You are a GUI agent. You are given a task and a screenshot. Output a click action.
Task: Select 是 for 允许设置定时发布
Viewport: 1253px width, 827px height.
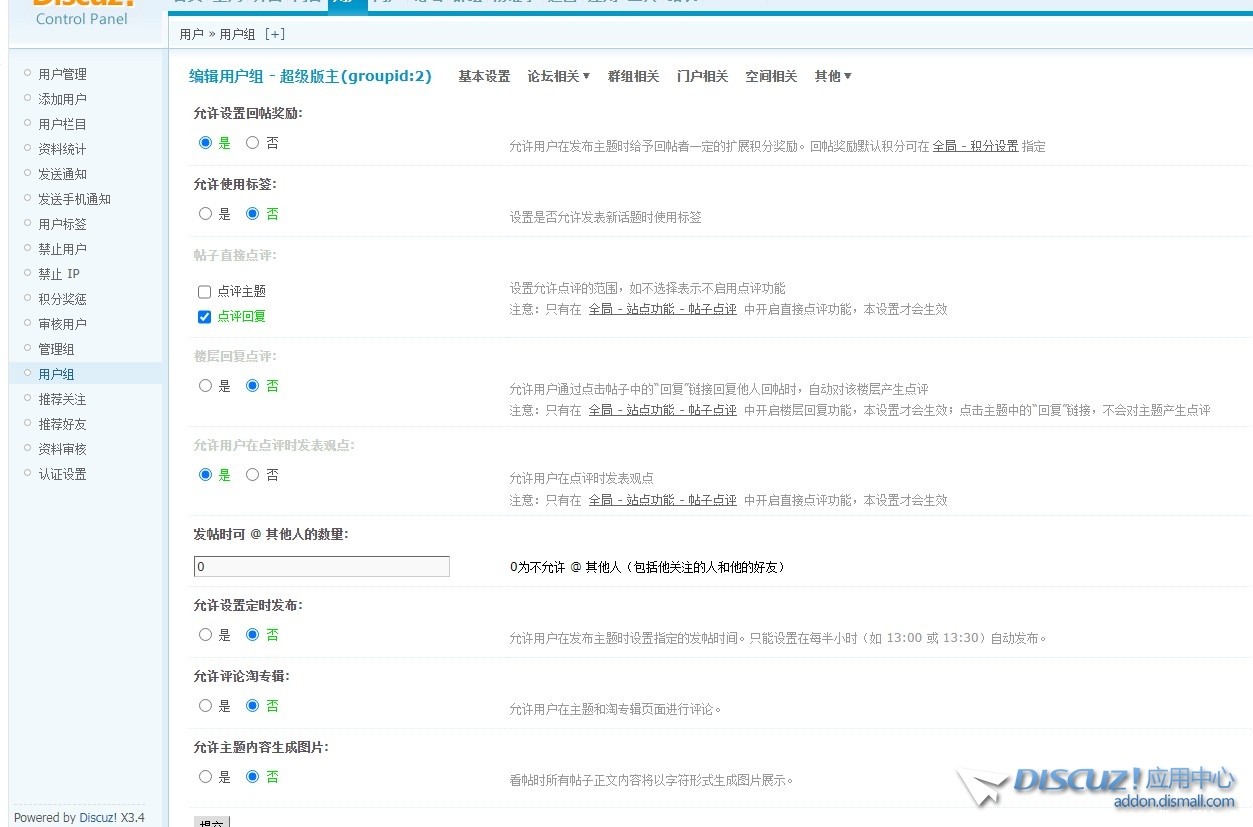[x=206, y=635]
